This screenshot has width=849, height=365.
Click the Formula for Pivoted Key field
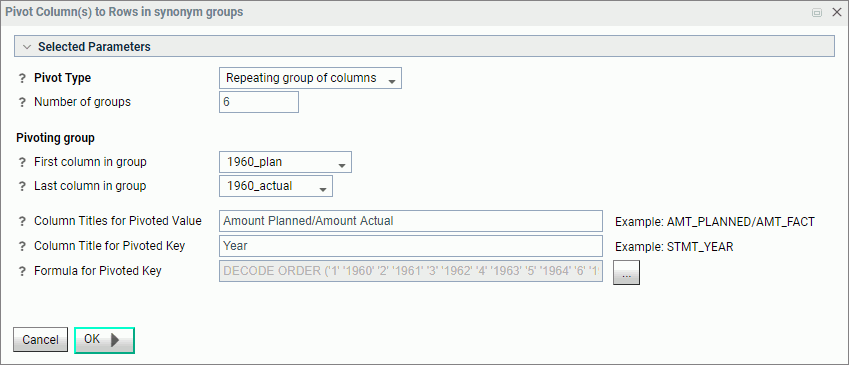411,271
